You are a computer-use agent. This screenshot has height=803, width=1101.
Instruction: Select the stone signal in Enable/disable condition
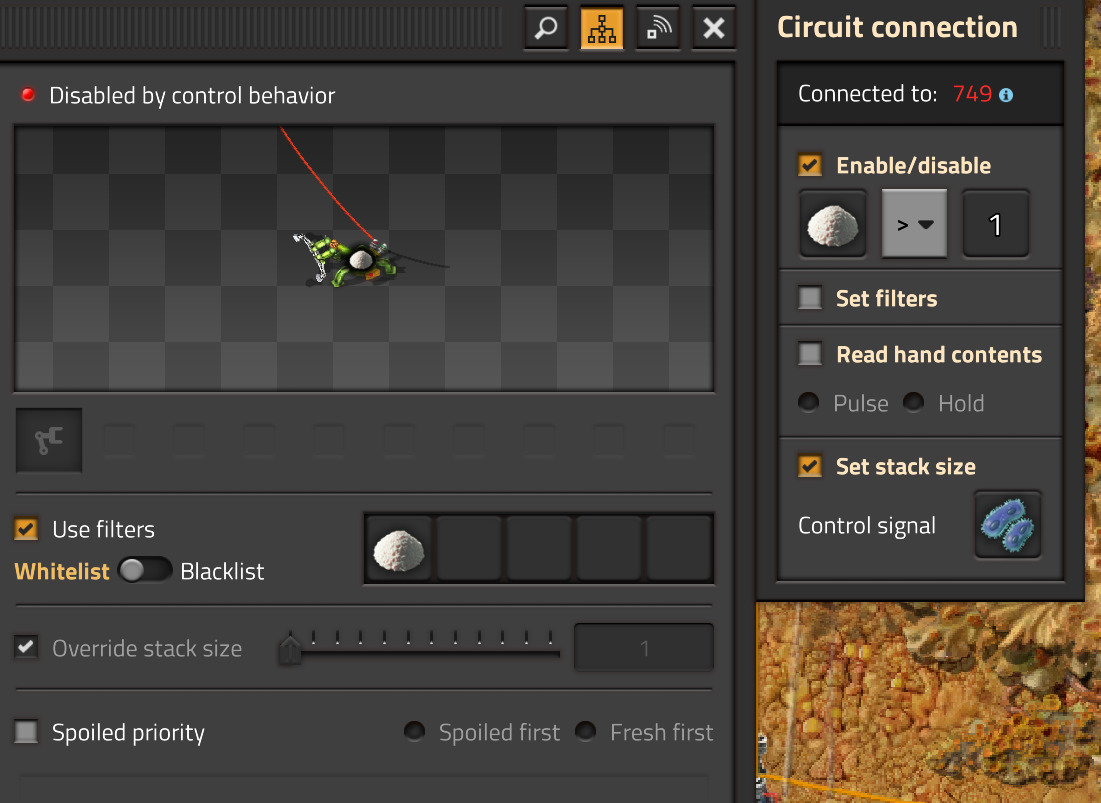point(833,224)
